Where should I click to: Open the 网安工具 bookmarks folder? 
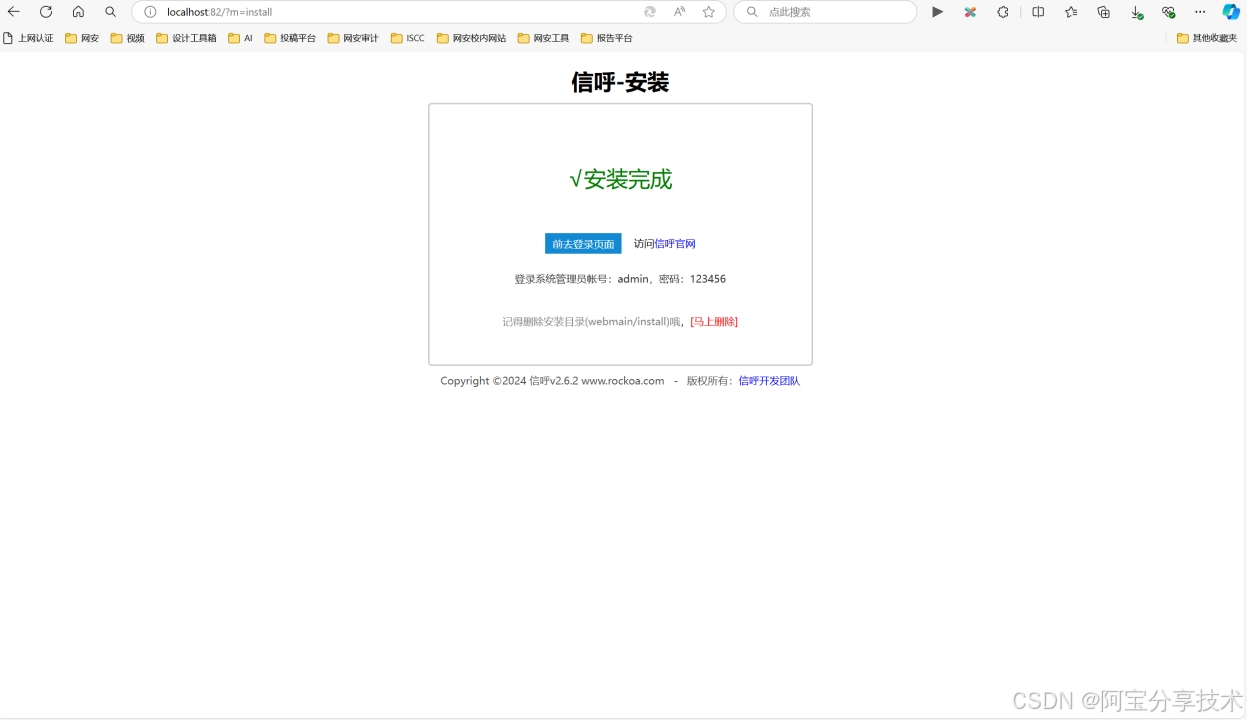(x=544, y=38)
